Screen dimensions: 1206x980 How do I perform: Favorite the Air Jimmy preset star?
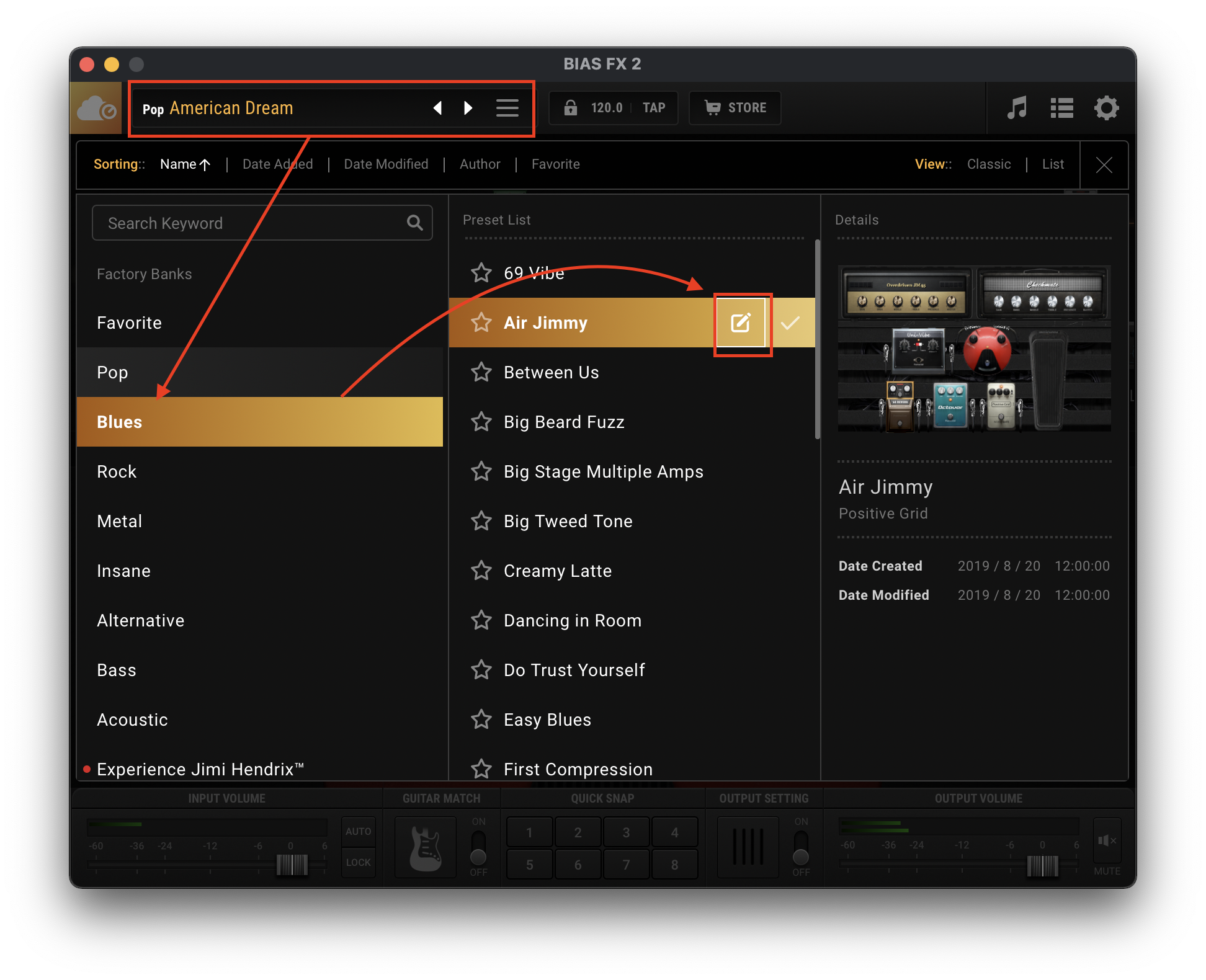pos(481,323)
